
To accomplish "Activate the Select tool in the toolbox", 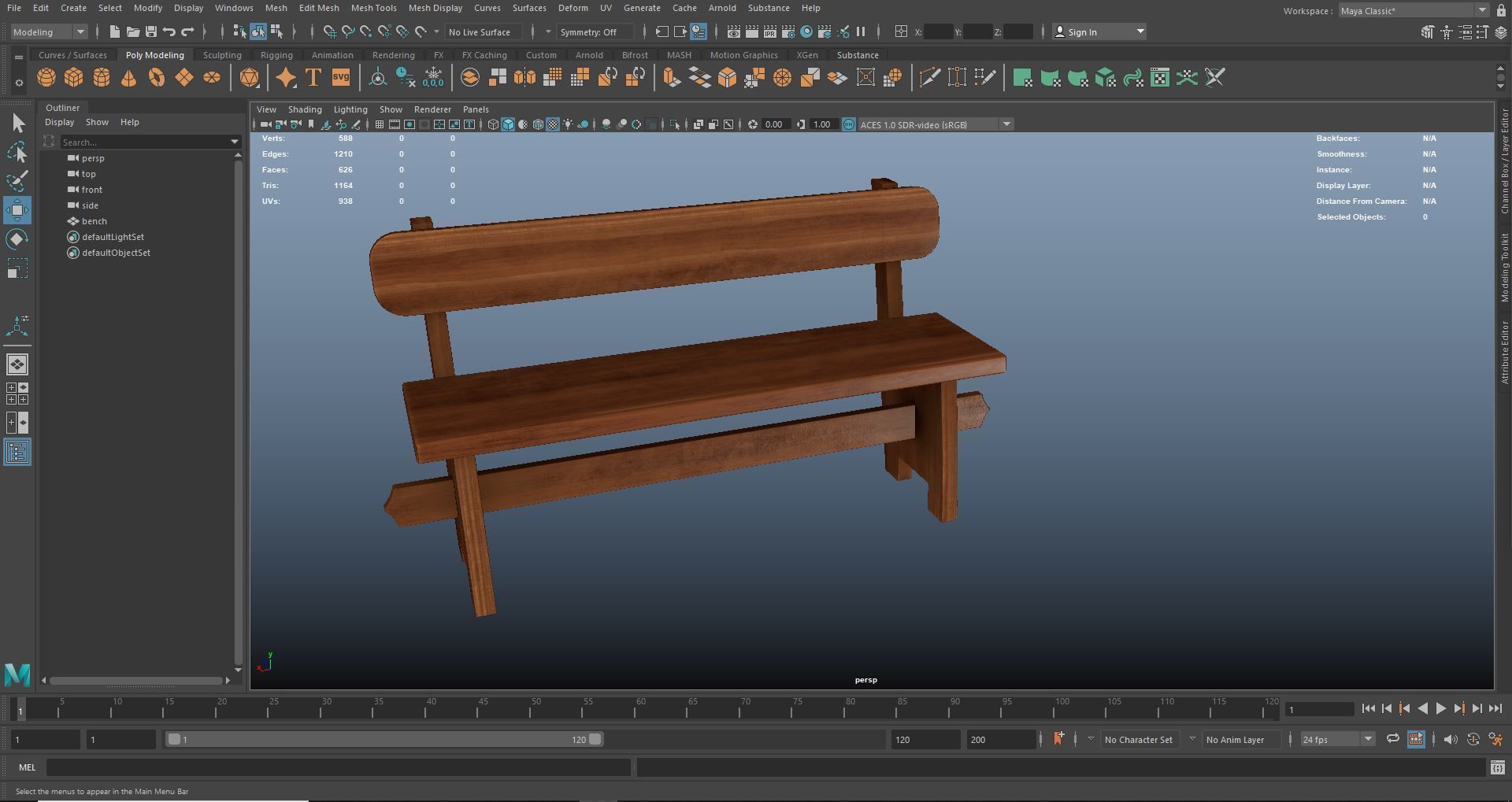I will (x=17, y=123).
